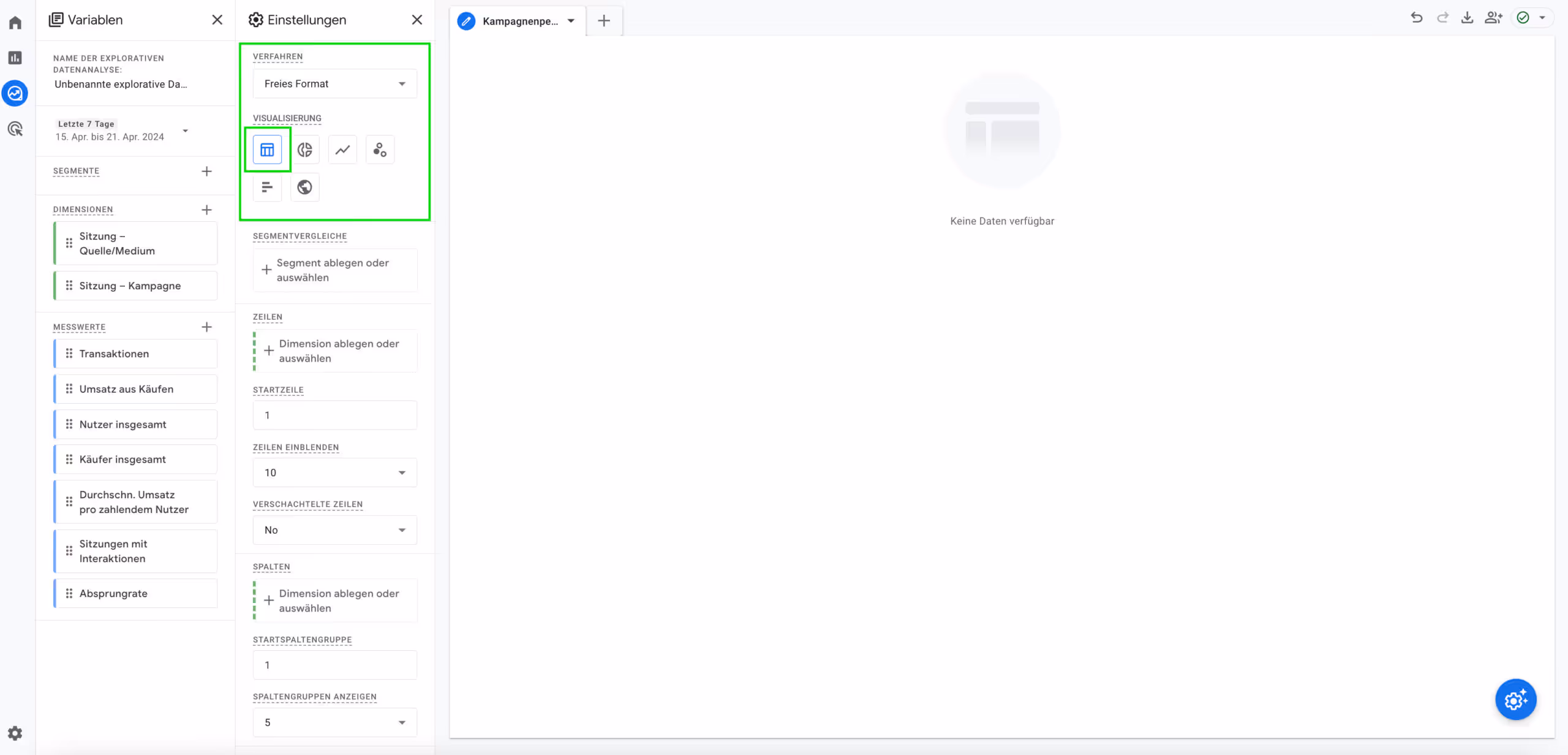Click Dimension ablegen under Spalten
This screenshot has height=755, width=1568.
pyautogui.click(x=335, y=601)
